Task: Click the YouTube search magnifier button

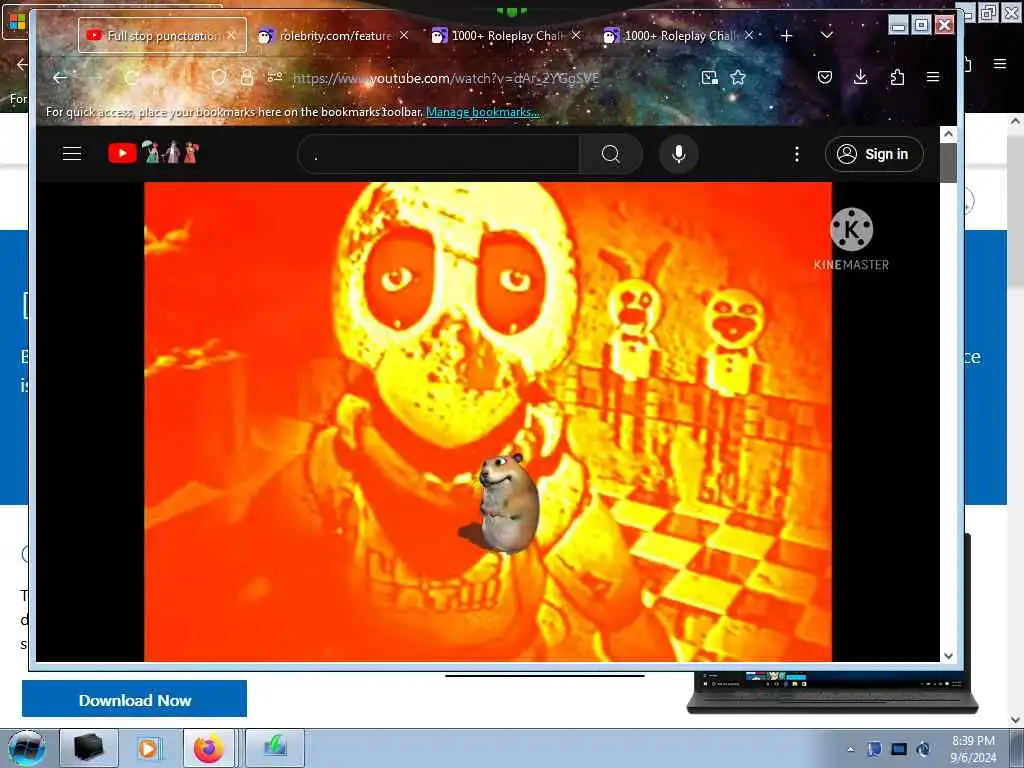Action: coord(611,154)
